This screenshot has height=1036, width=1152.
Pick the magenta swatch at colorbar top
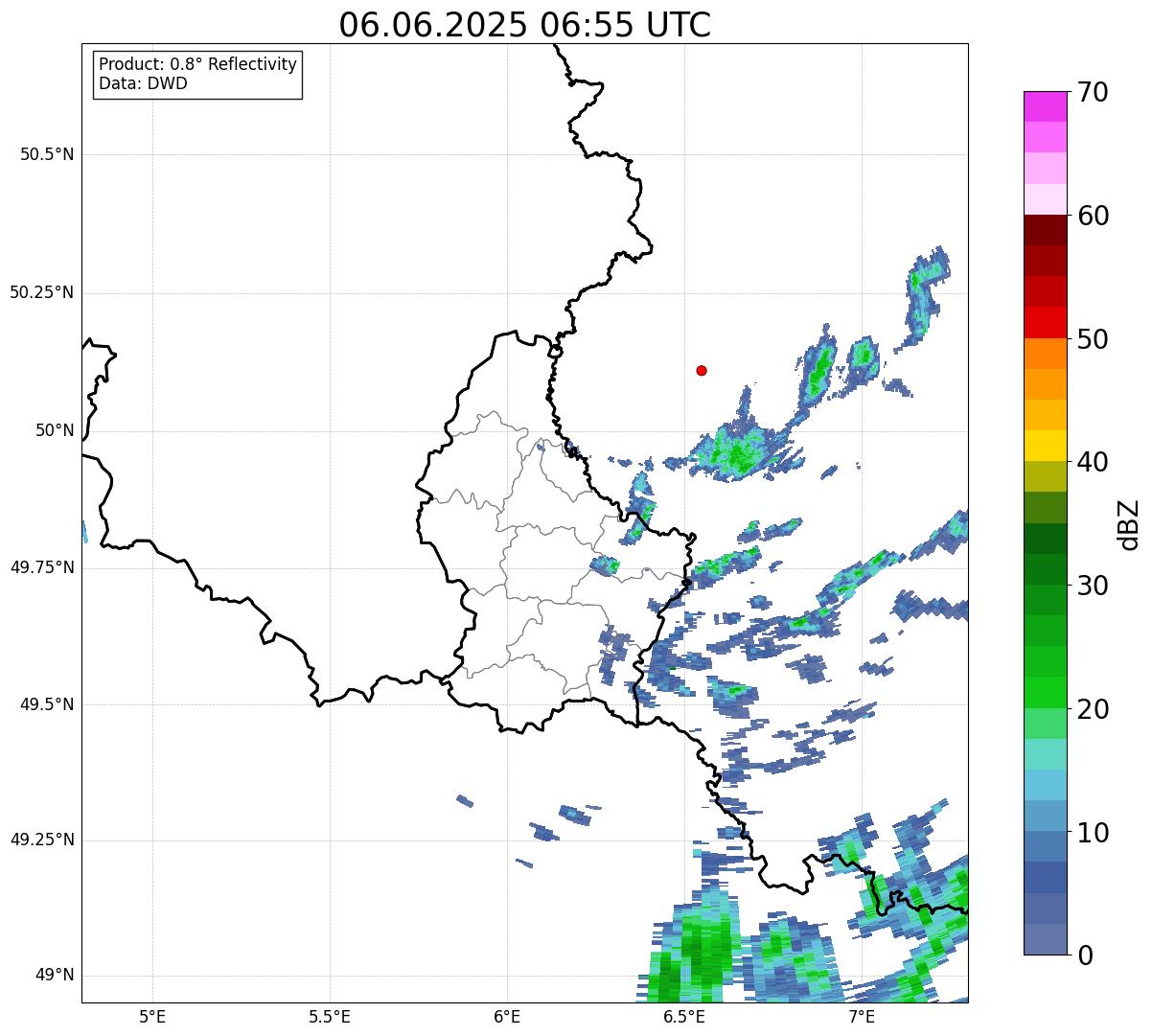[x=1045, y=107]
